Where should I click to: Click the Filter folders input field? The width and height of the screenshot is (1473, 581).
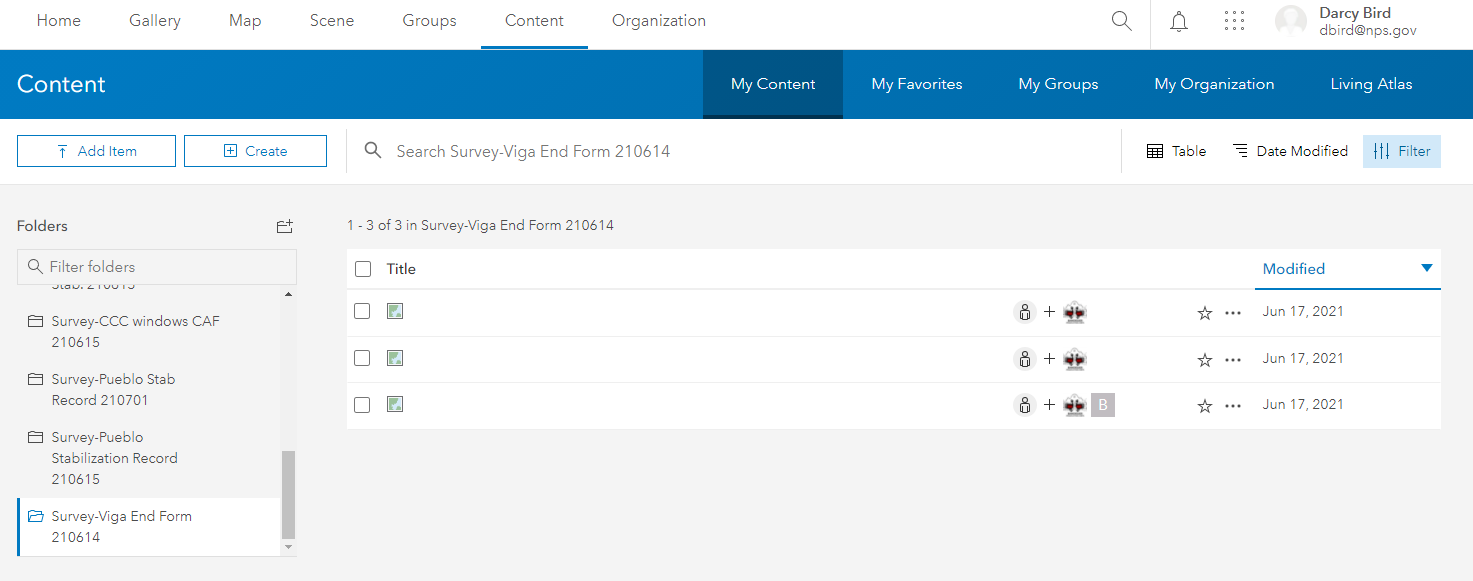[x=157, y=267]
